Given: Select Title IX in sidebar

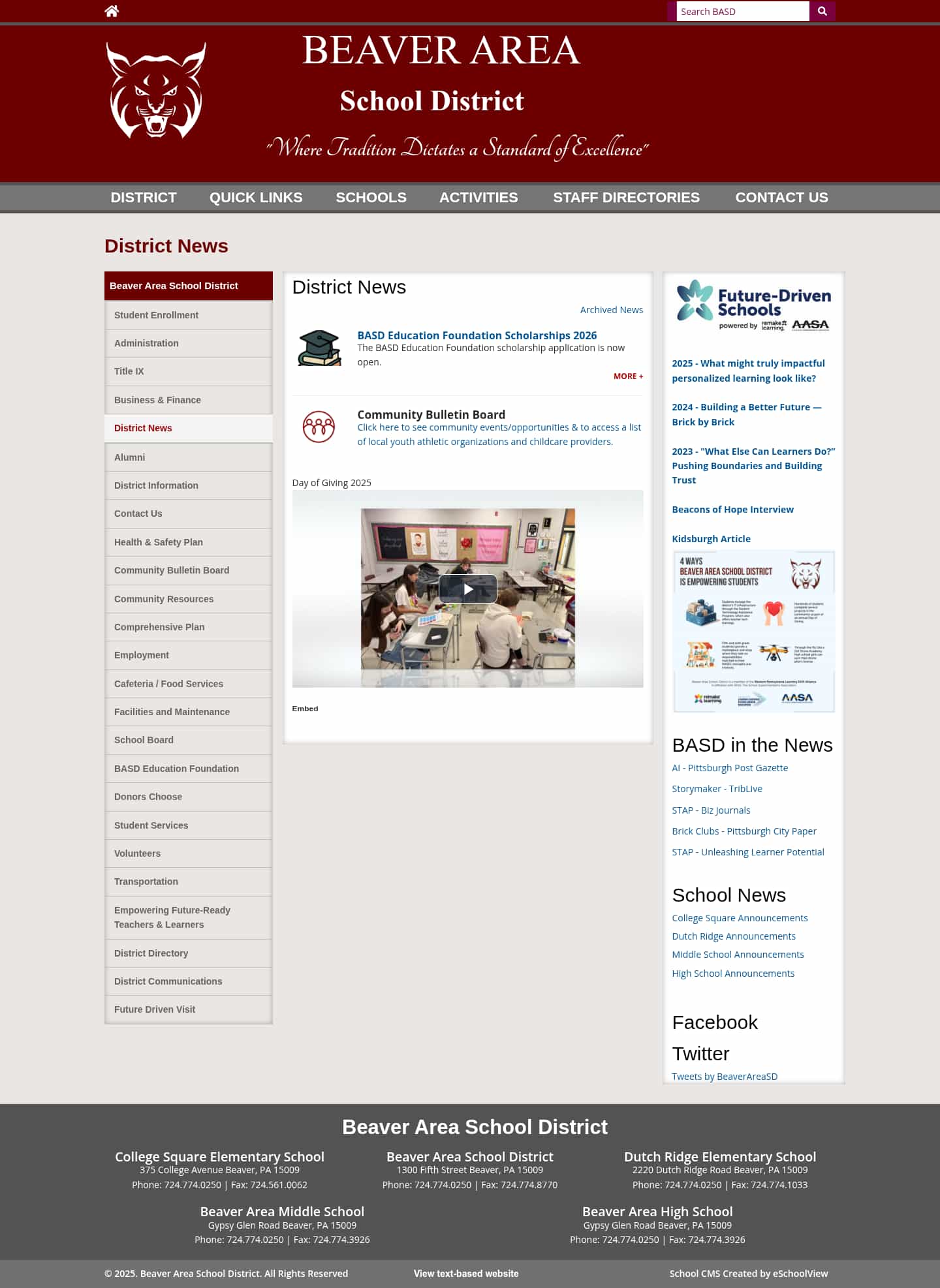Looking at the screenshot, I should [189, 371].
